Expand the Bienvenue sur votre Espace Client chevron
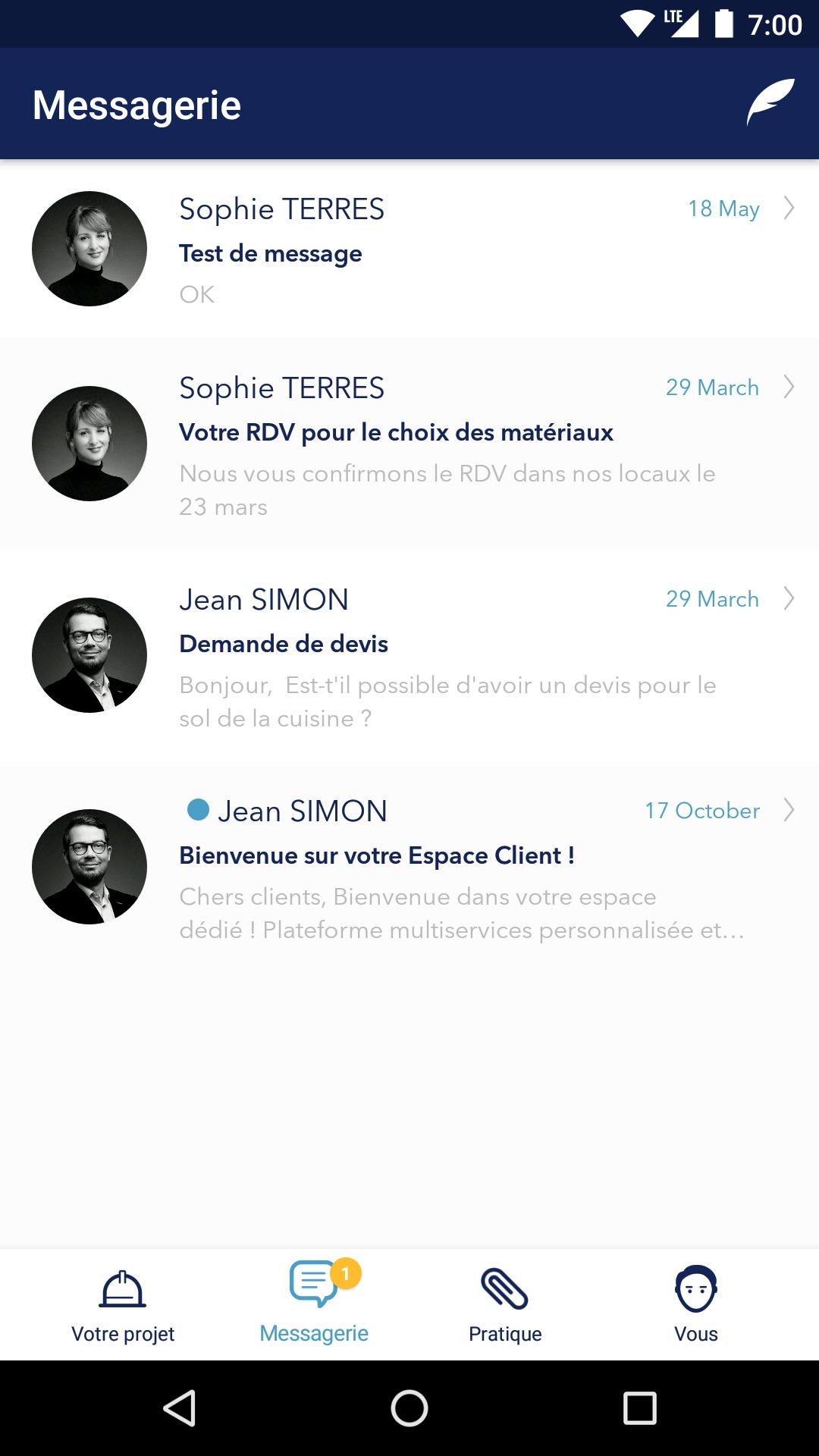The height and width of the screenshot is (1456, 819). pyautogui.click(x=789, y=810)
